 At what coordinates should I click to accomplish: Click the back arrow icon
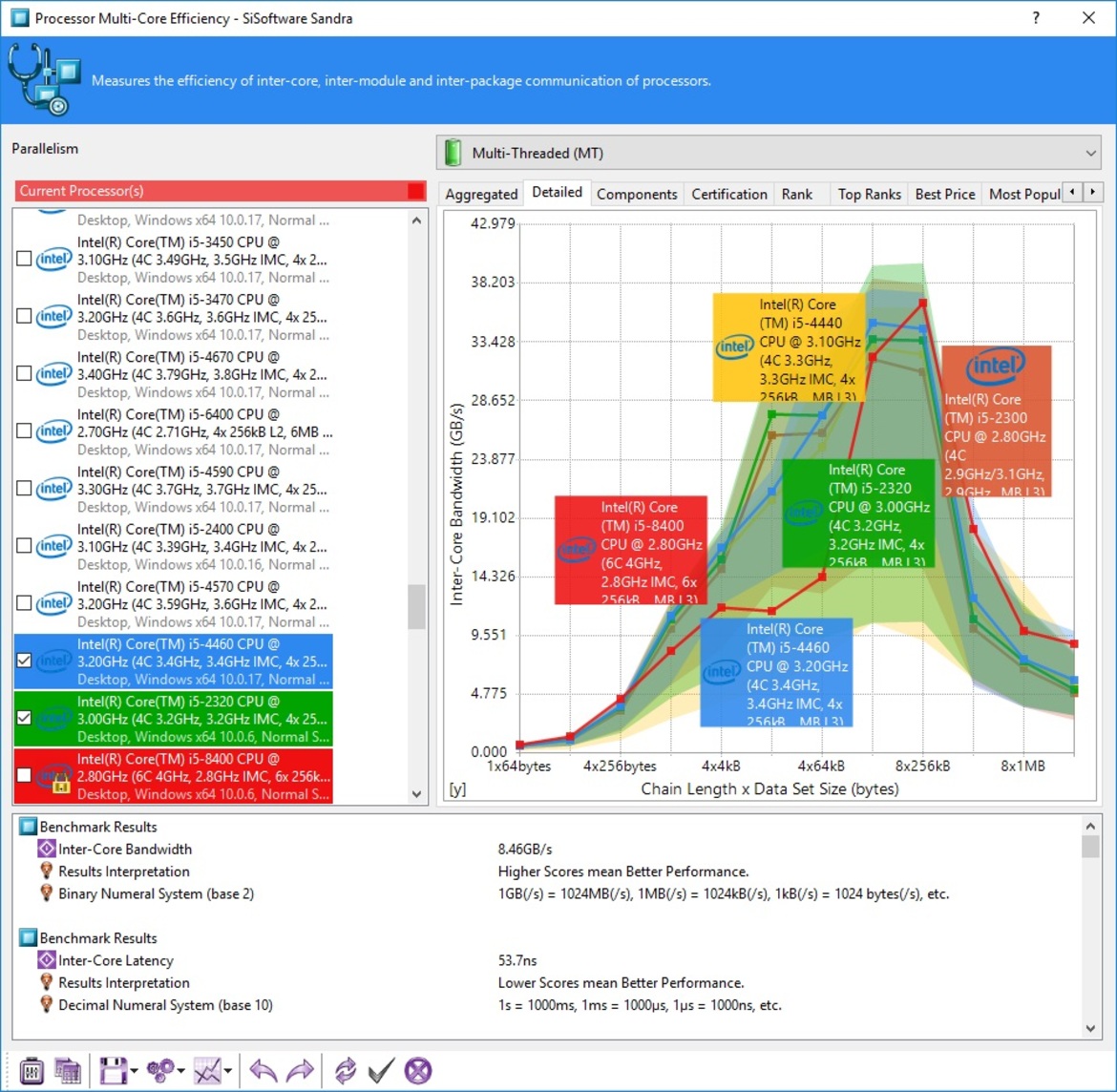pyautogui.click(x=263, y=1071)
